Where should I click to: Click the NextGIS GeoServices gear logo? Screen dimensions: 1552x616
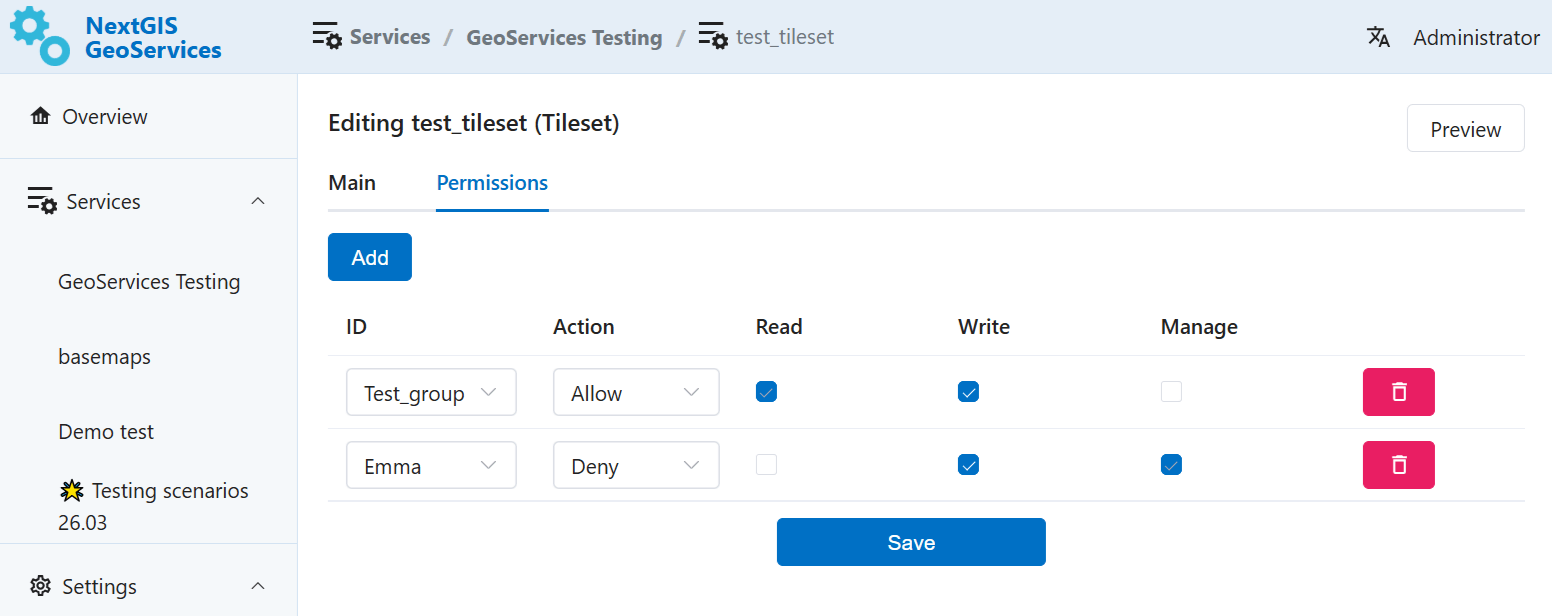pyautogui.click(x=40, y=36)
